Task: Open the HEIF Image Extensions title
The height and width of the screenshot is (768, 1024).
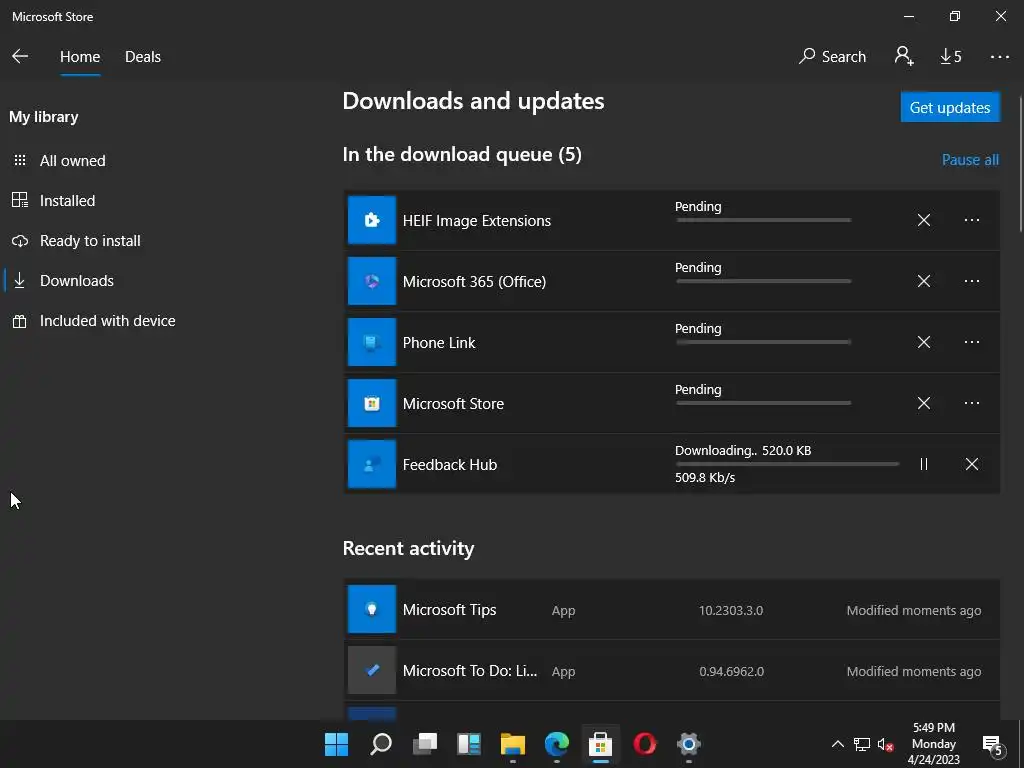Action: pyautogui.click(x=477, y=221)
